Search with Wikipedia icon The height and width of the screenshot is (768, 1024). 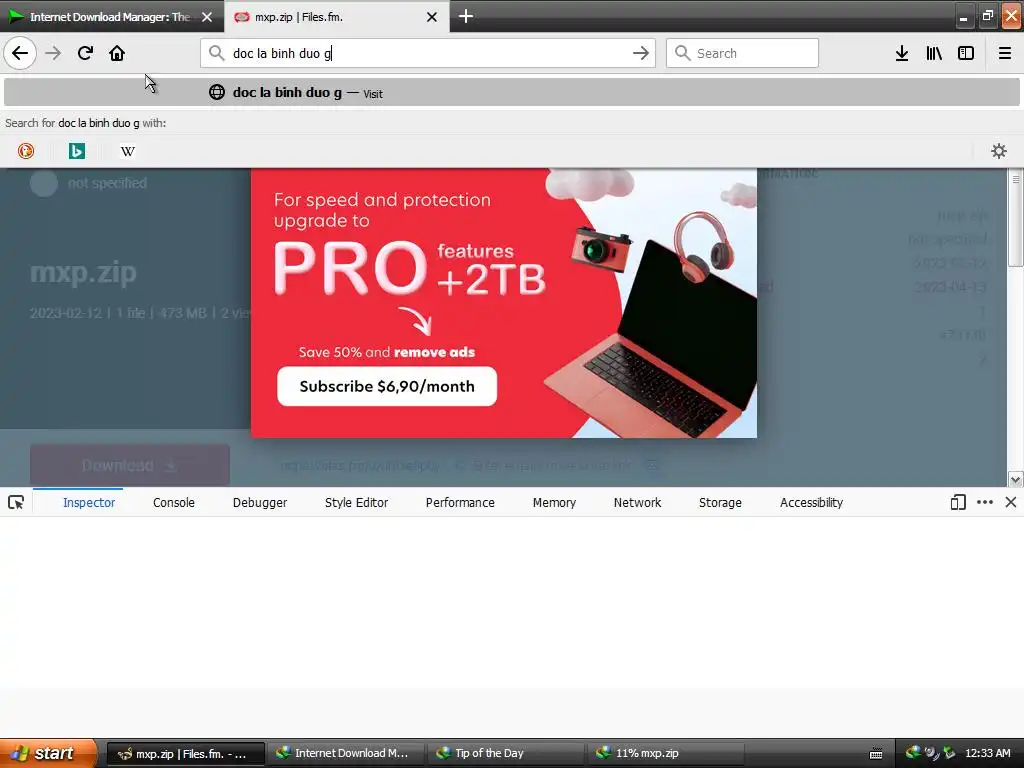tap(127, 151)
